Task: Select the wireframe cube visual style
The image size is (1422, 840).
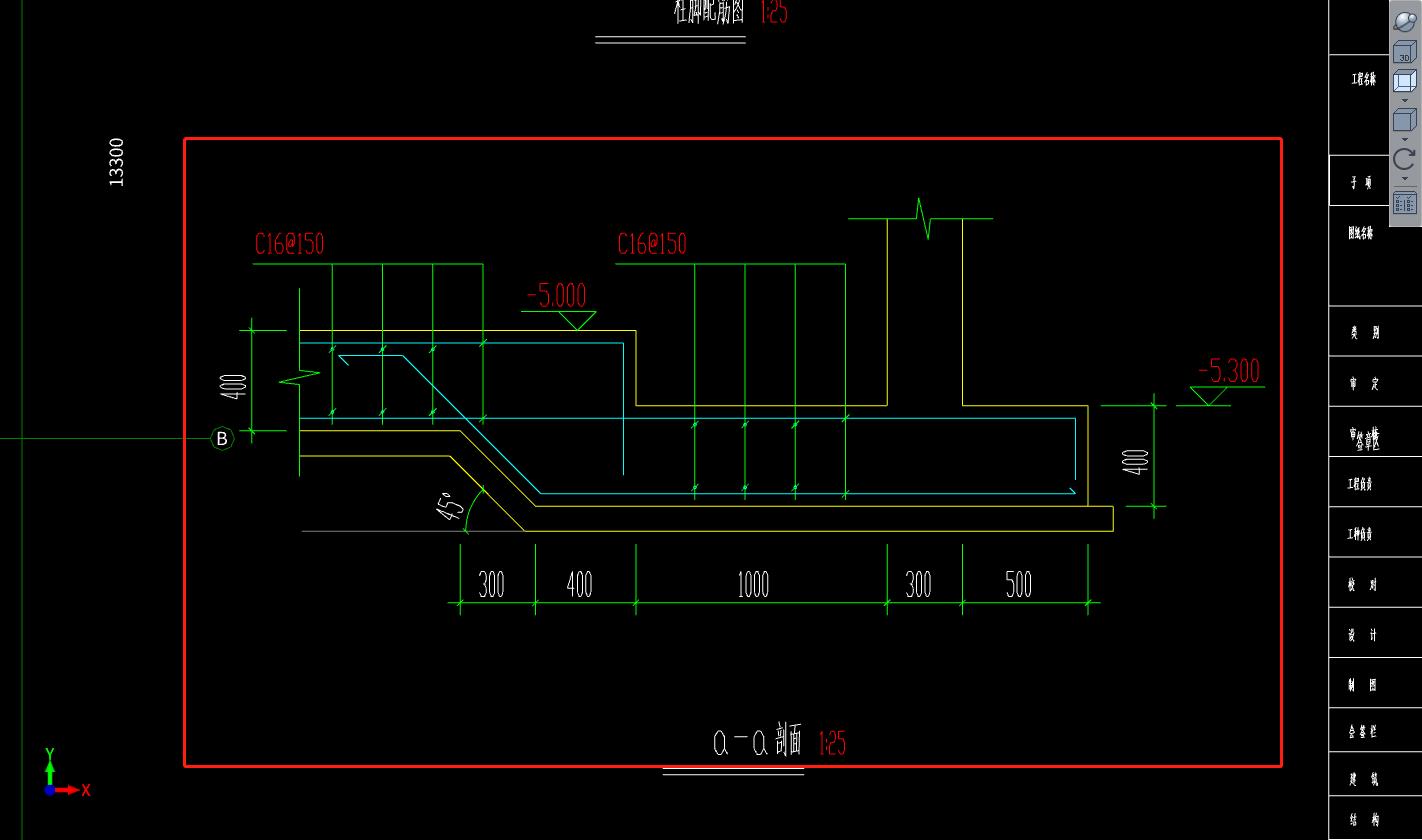Action: coord(1405,81)
